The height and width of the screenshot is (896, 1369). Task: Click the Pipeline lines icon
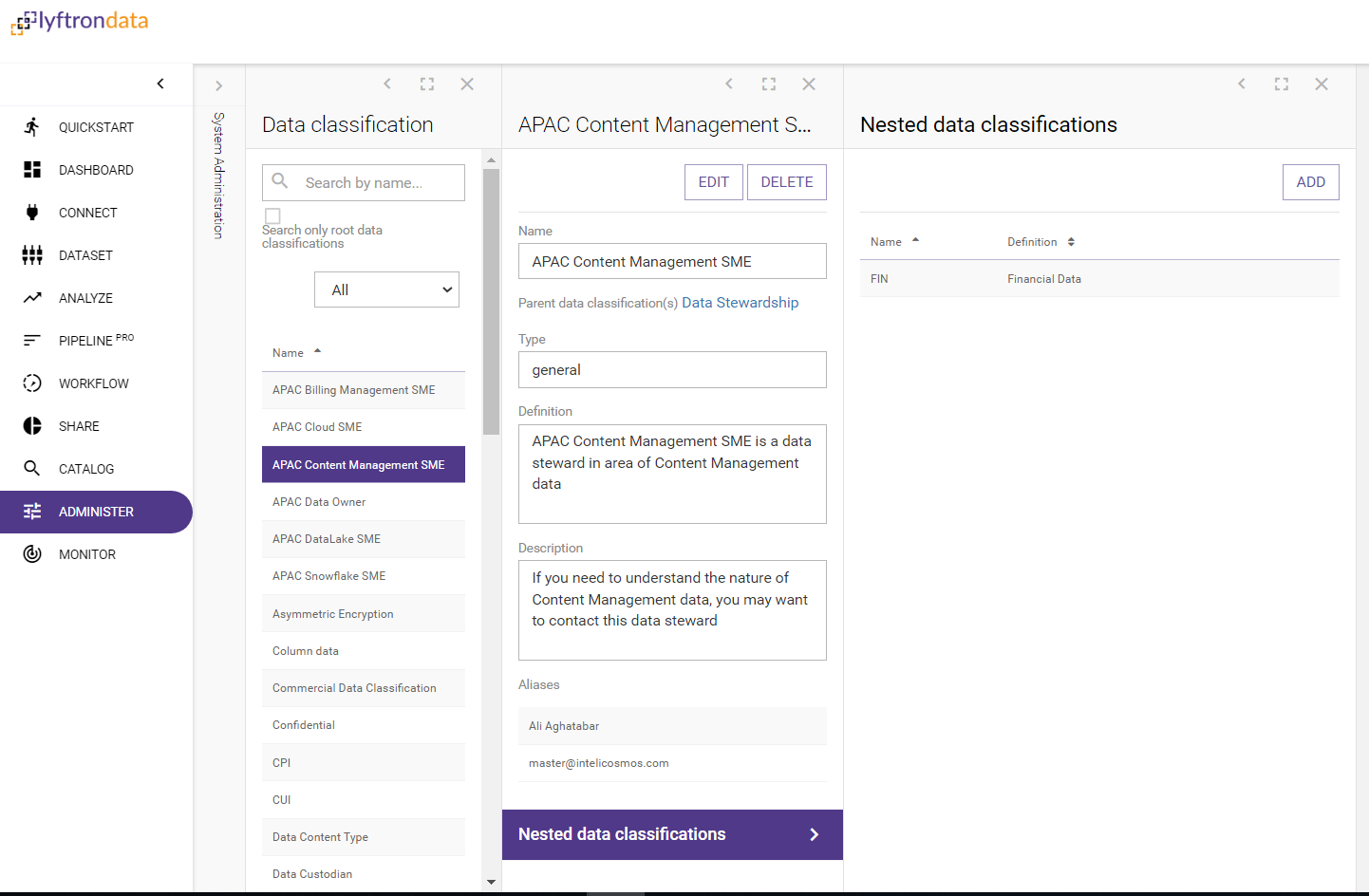pos(32,341)
